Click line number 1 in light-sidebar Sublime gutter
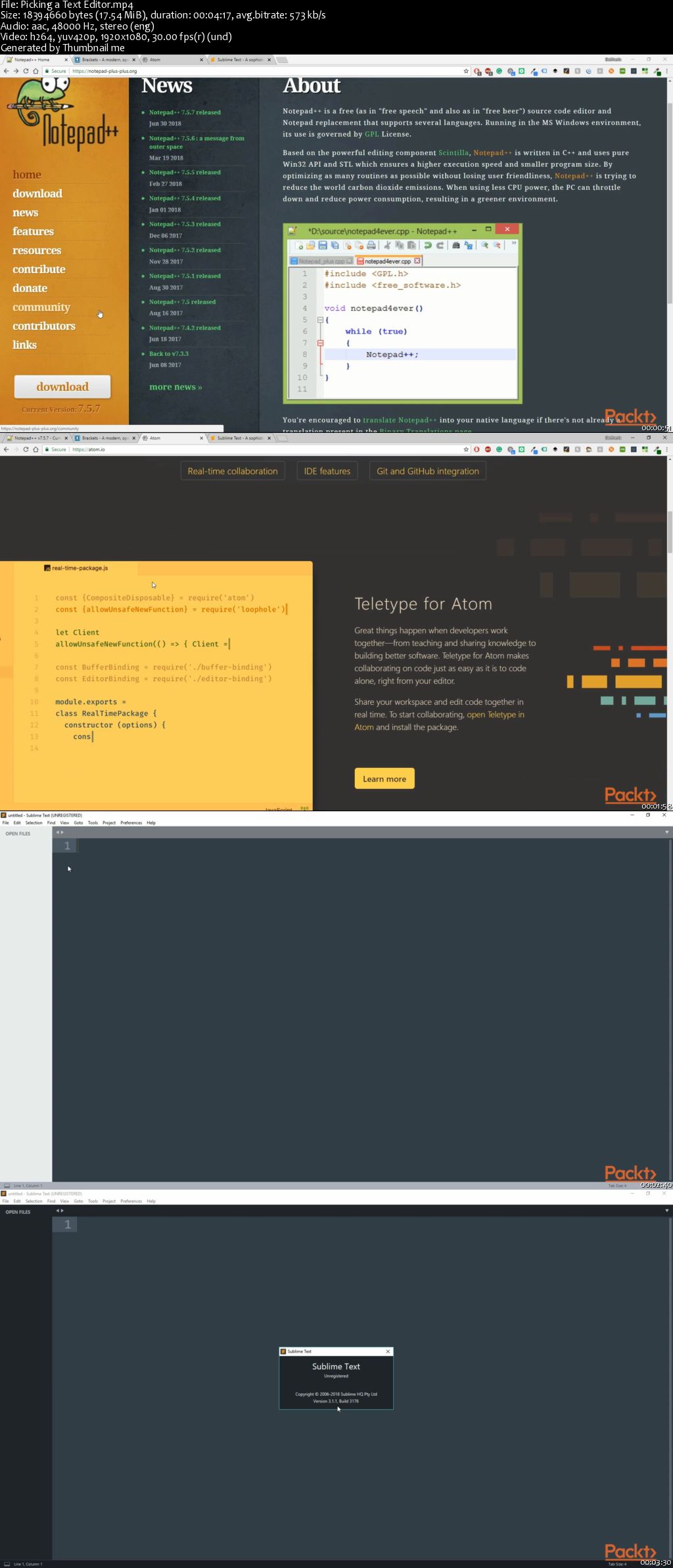This screenshot has height=1568, width=673. coord(67,846)
